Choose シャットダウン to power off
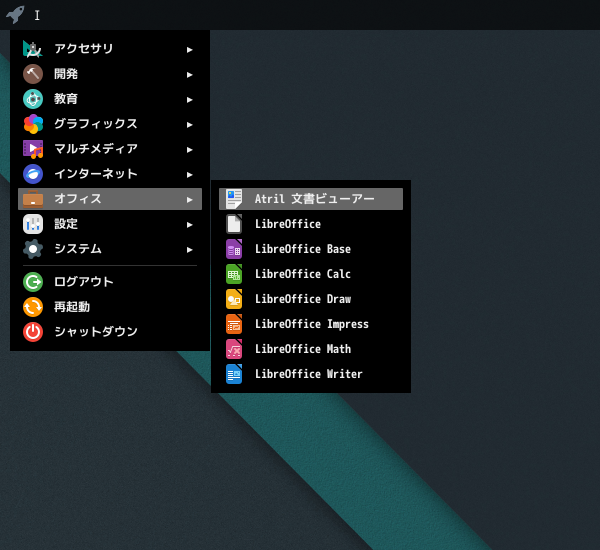This screenshot has height=550, width=600. point(110,332)
